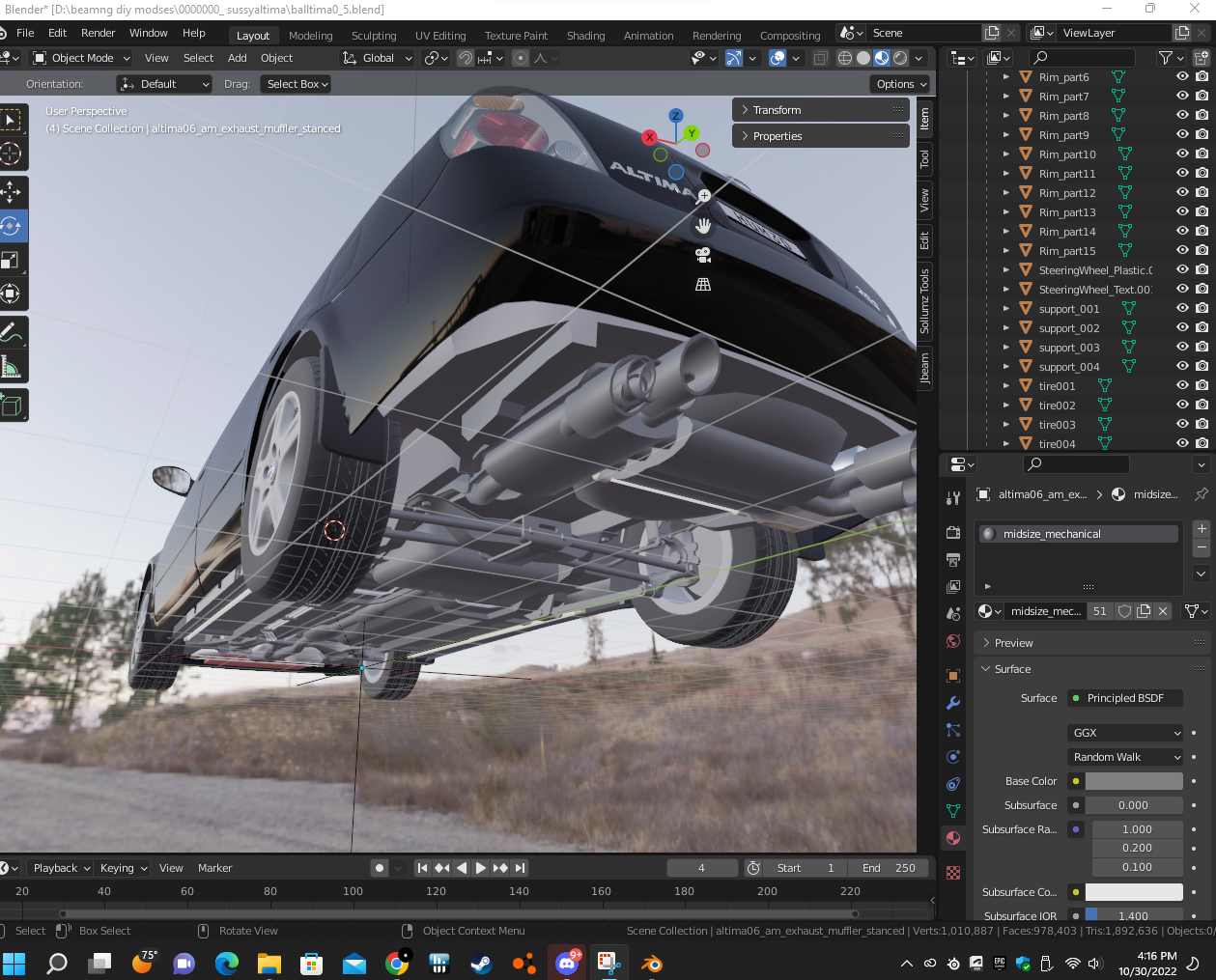This screenshot has width=1216, height=980.
Task: Open the Material properties tab
Action: [x=953, y=838]
